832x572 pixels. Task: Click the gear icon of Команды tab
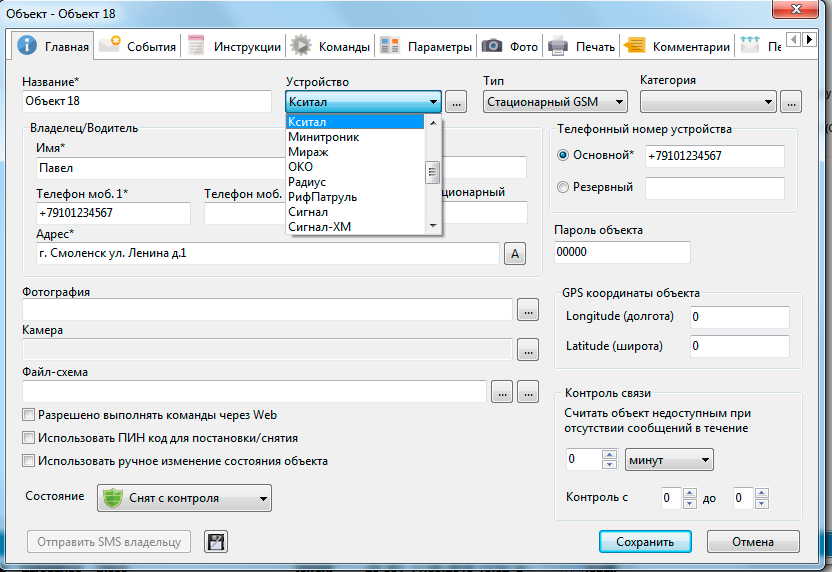point(301,46)
